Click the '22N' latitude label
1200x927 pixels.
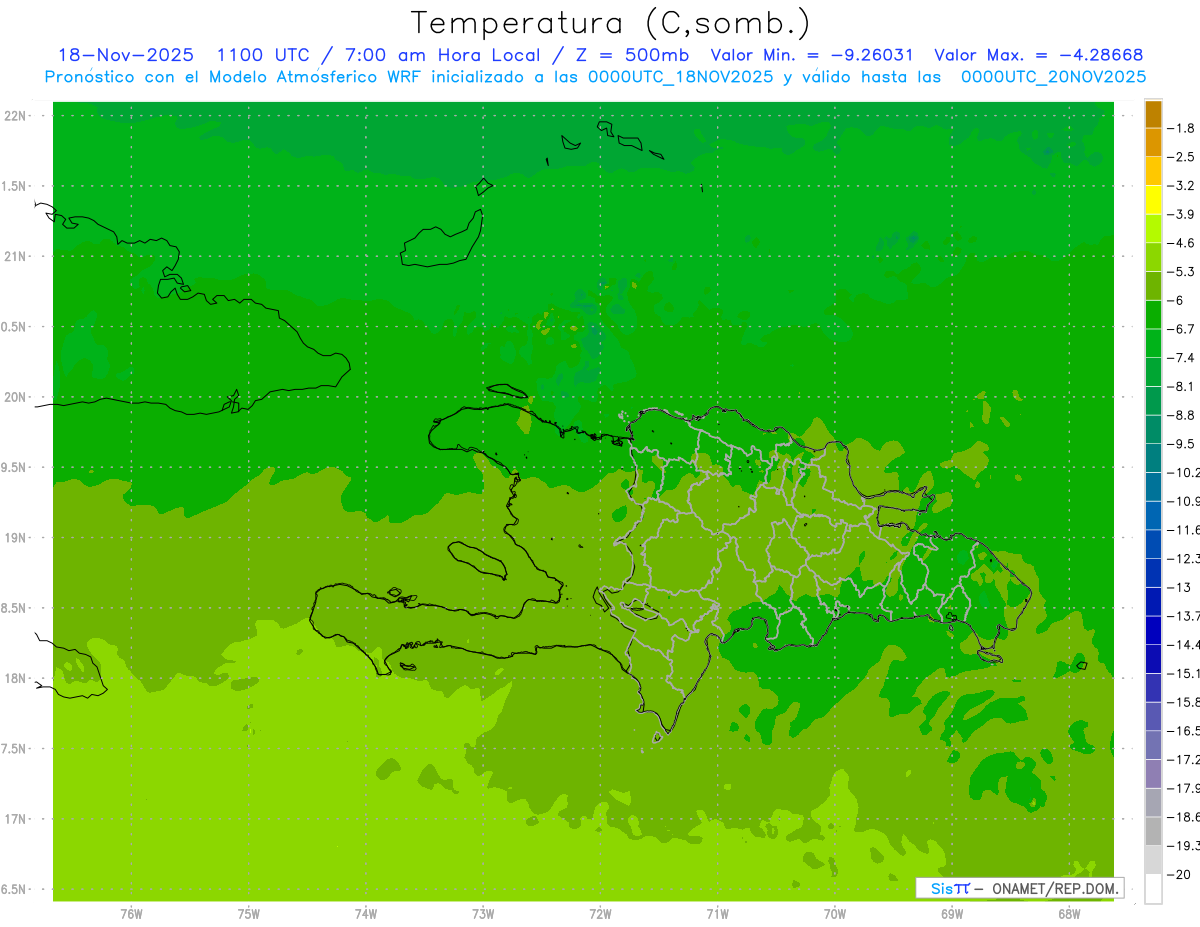pyautogui.click(x=15, y=116)
